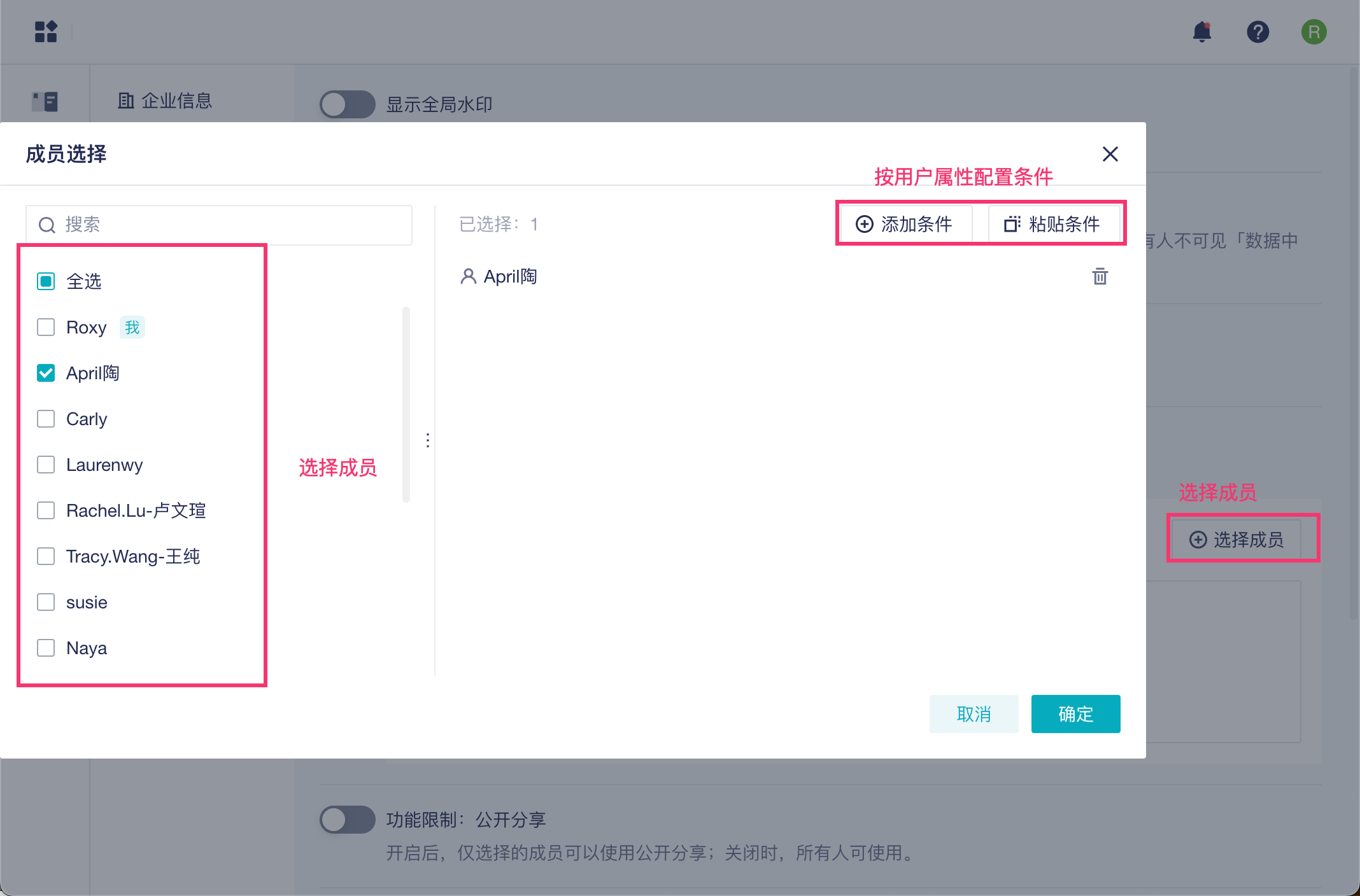Click the 搜索 search input field

[x=216, y=225]
